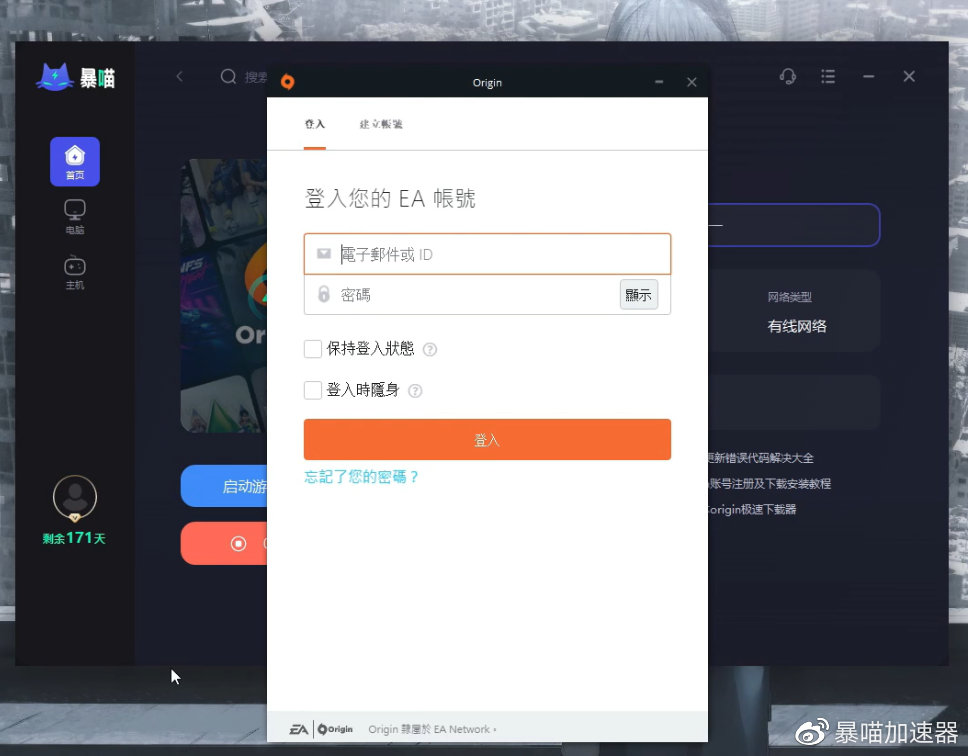Click the 登入您的 EA 帳號 heading
This screenshot has width=968, height=756.
390,199
